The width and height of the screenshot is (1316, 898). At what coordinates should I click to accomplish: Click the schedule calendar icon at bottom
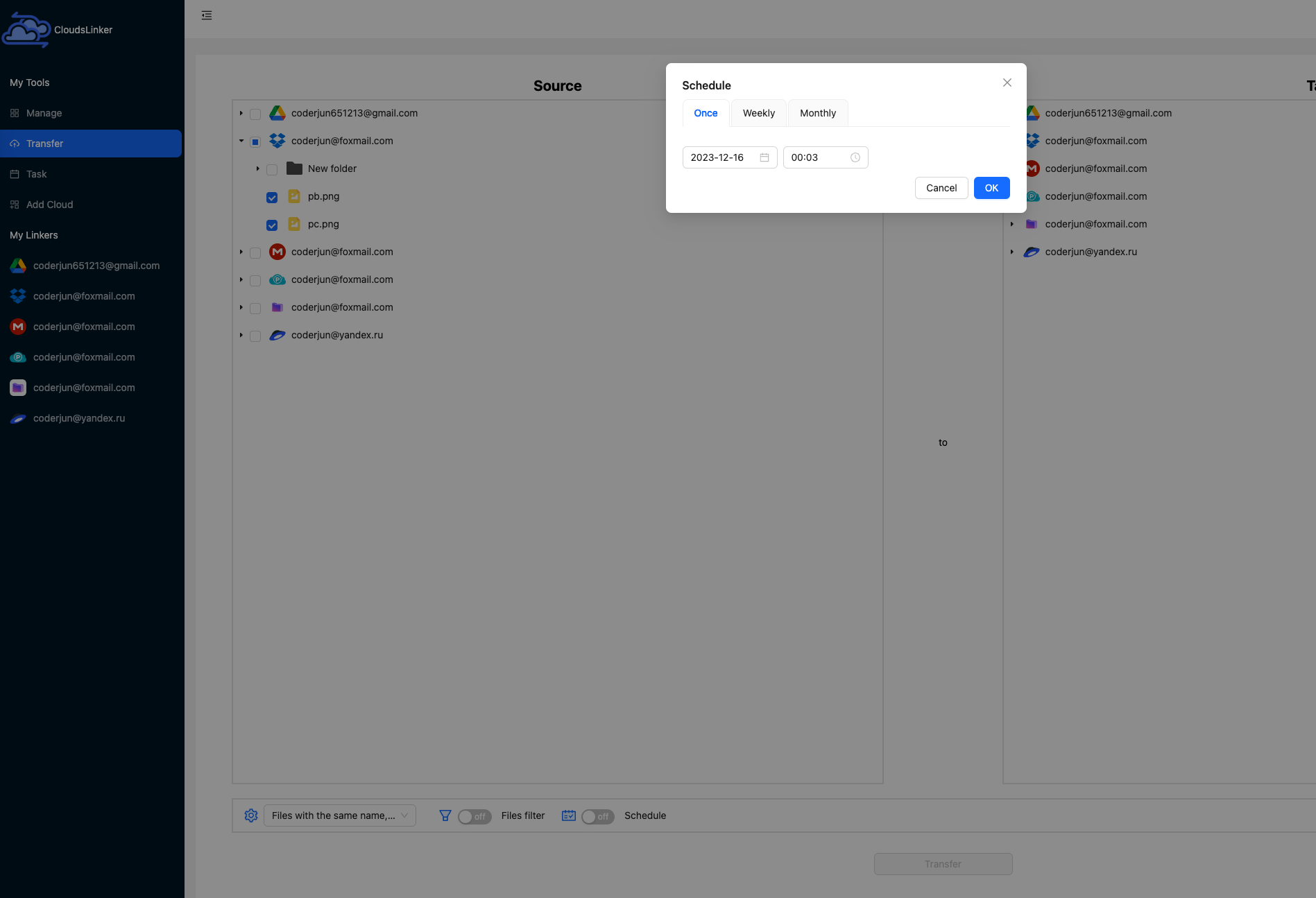(569, 815)
